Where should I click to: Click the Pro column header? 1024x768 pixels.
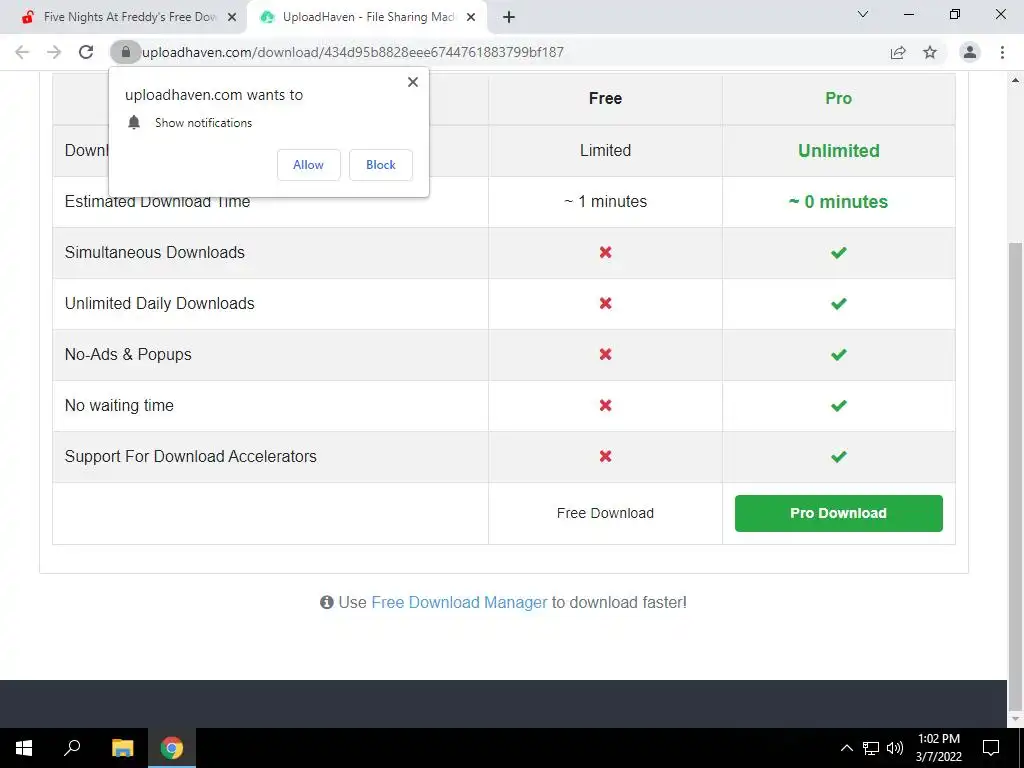(839, 99)
